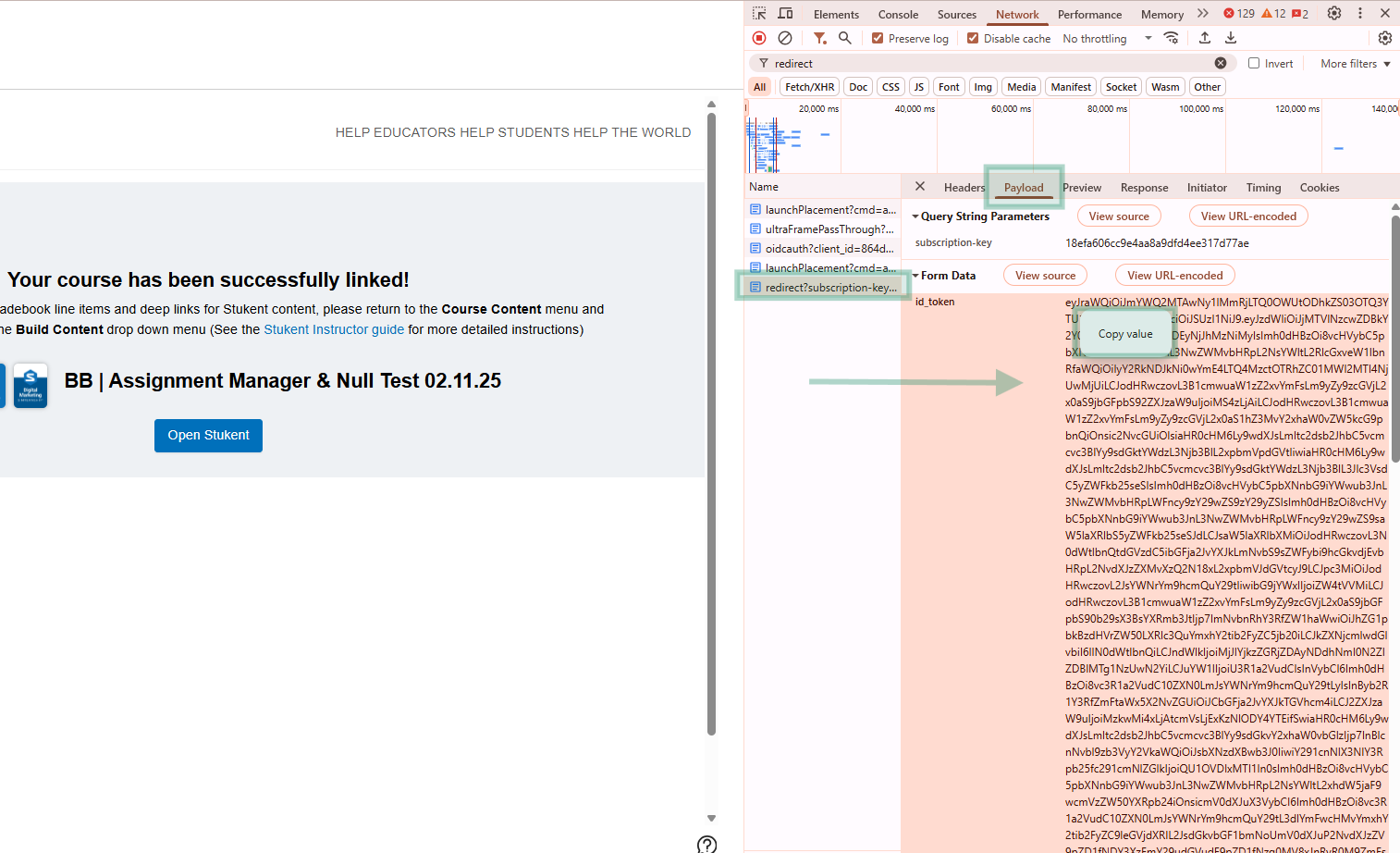Image resolution: width=1400 pixels, height=853 pixels.
Task: Filter requests by Media type
Action: [x=1021, y=87]
